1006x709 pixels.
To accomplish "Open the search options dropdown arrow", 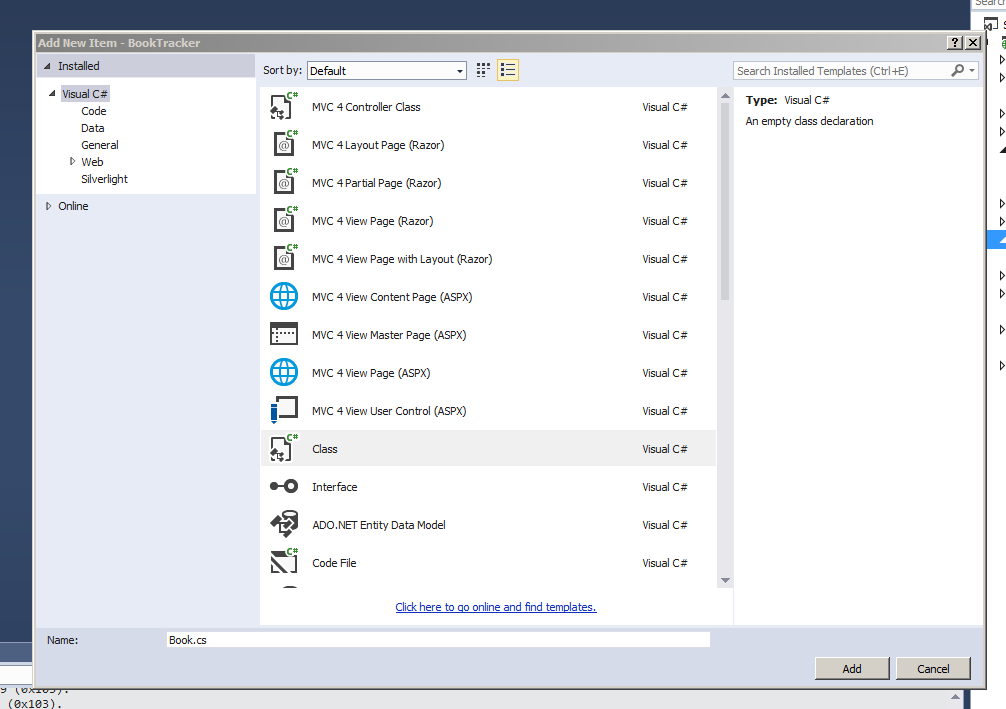I will 972,70.
